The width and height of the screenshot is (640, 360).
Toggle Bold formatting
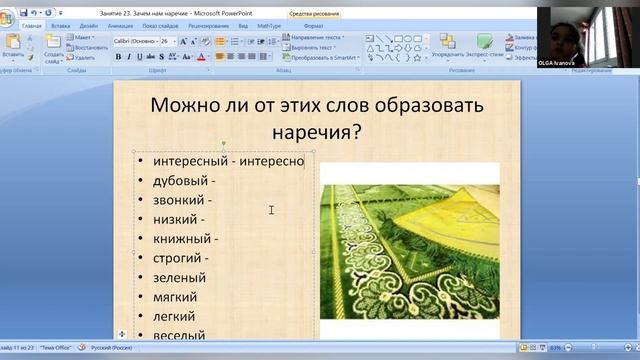click(118, 57)
